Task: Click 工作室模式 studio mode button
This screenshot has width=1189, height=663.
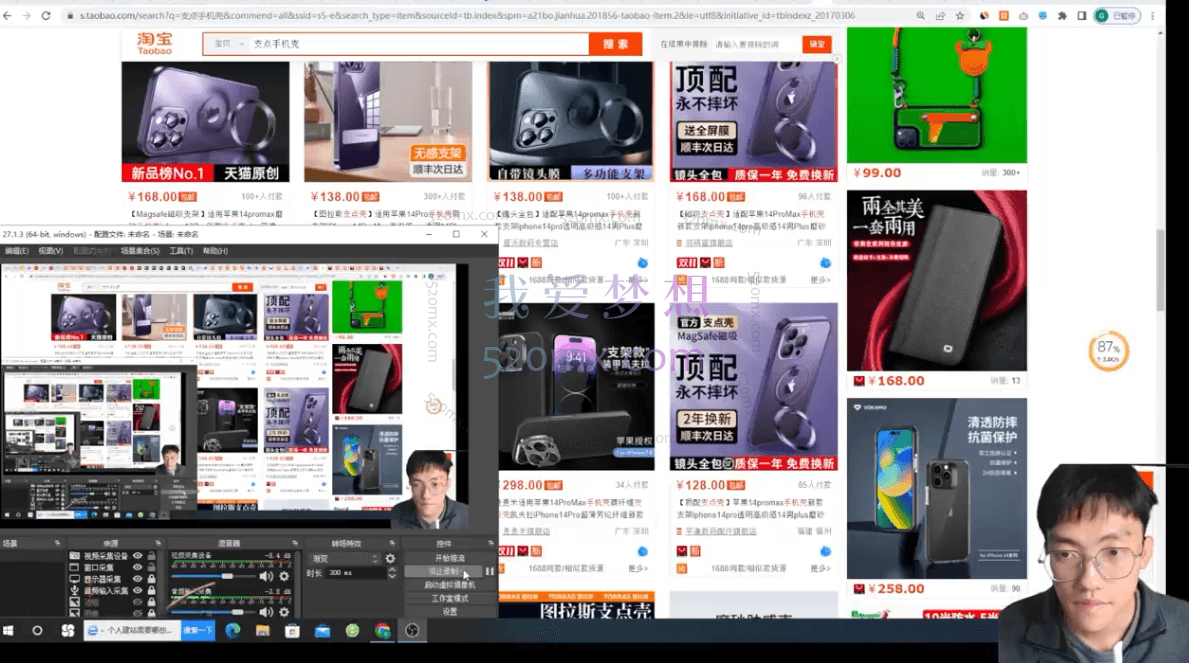Action: click(x=450, y=598)
